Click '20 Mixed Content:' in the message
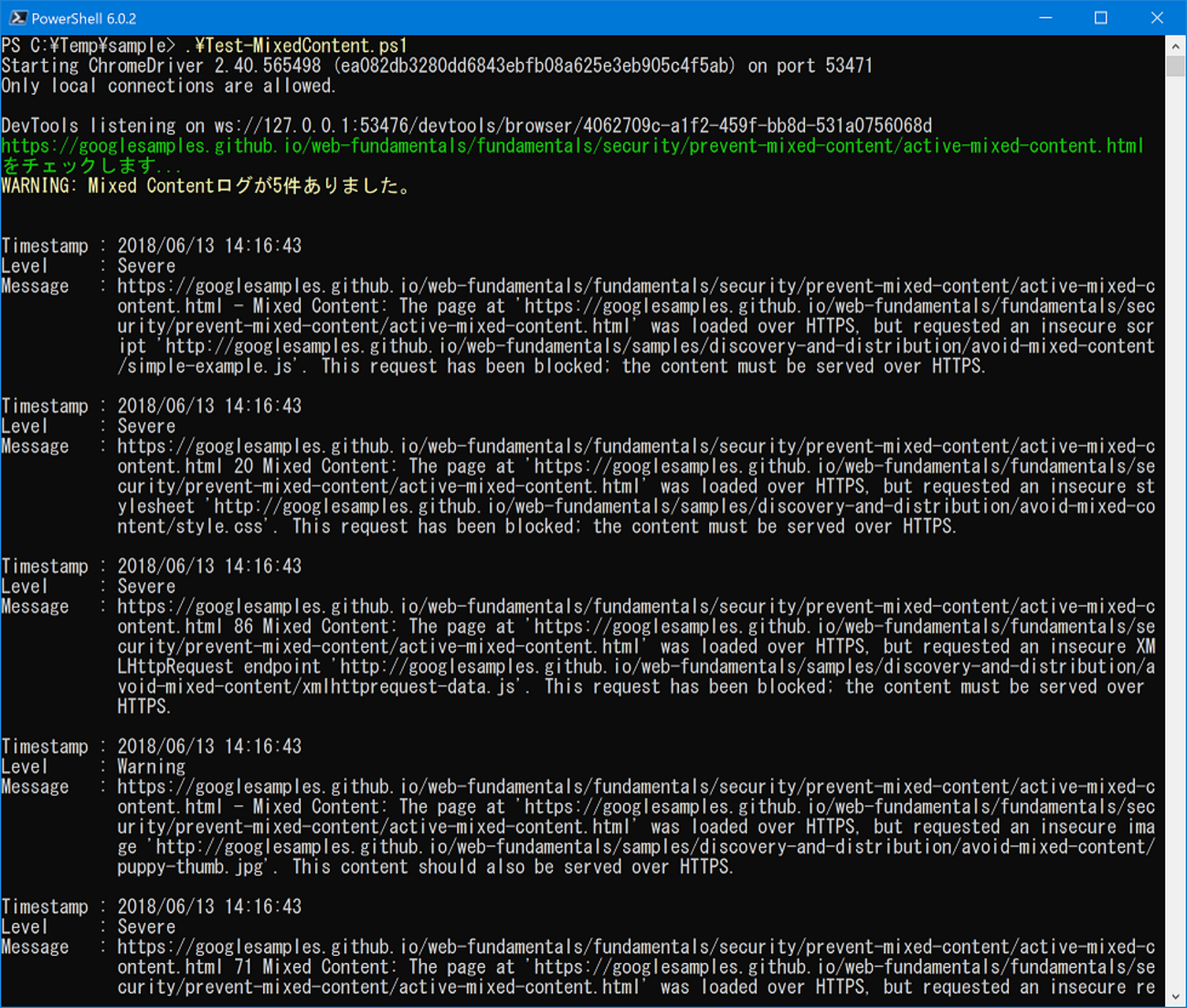The image size is (1187, 1008). pyautogui.click(x=315, y=467)
